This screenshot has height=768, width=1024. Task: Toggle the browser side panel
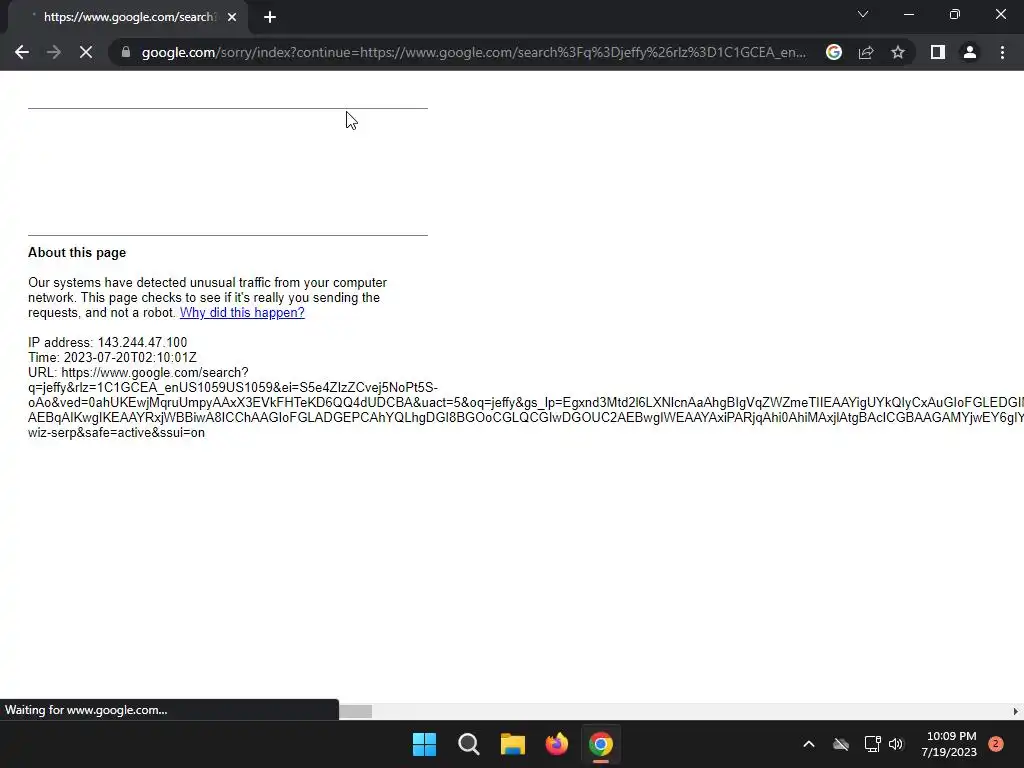point(938,52)
